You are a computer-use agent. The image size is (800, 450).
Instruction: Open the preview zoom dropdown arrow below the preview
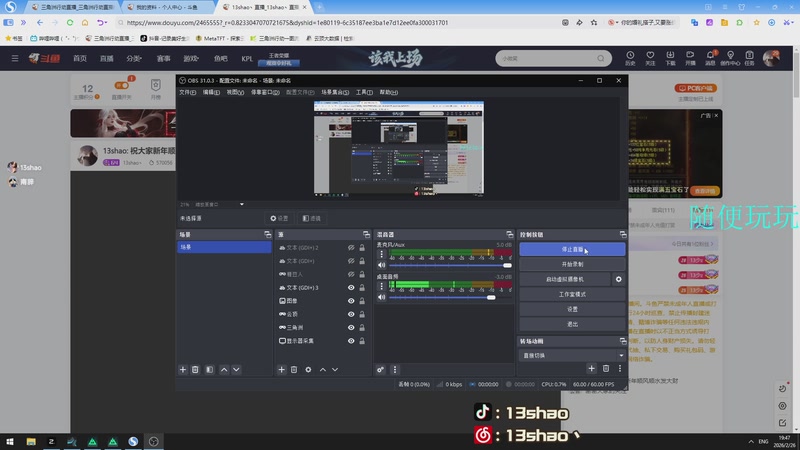pyautogui.click(x=242, y=204)
